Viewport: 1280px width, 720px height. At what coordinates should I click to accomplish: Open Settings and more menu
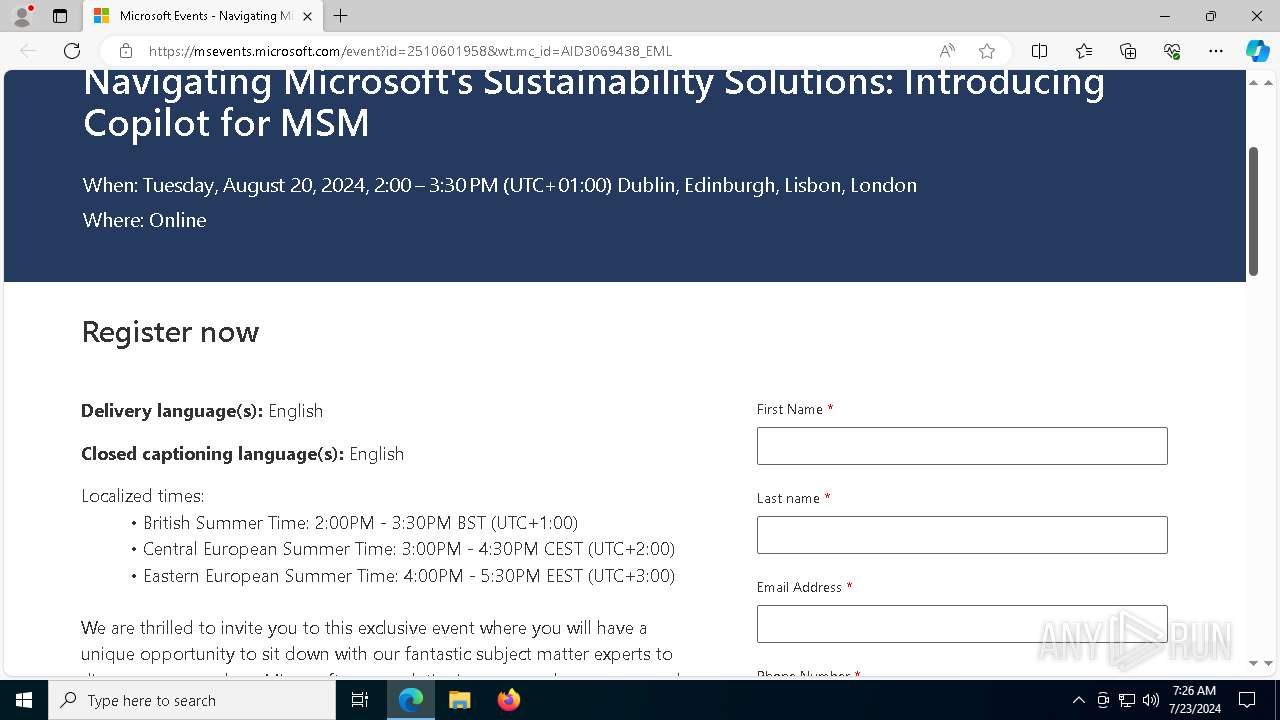pyautogui.click(x=1216, y=51)
